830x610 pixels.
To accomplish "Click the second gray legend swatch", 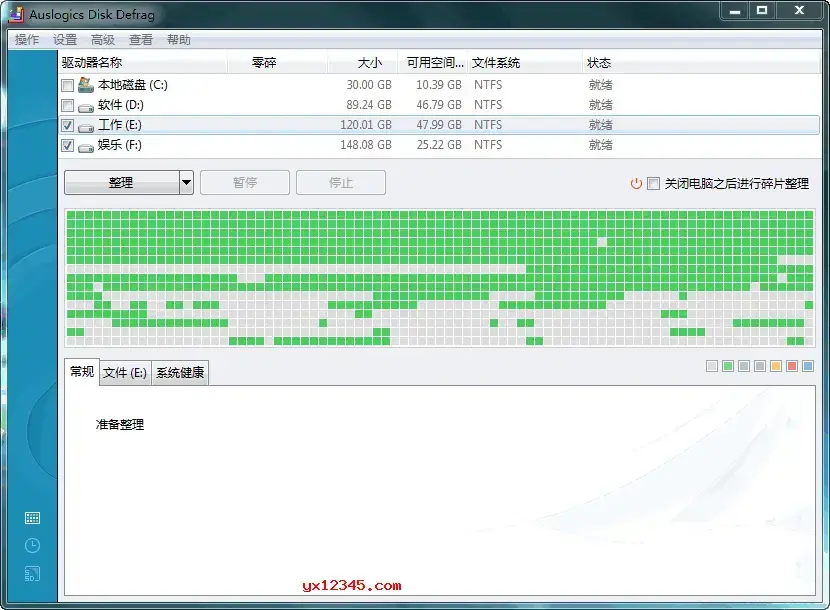I will coord(760,366).
